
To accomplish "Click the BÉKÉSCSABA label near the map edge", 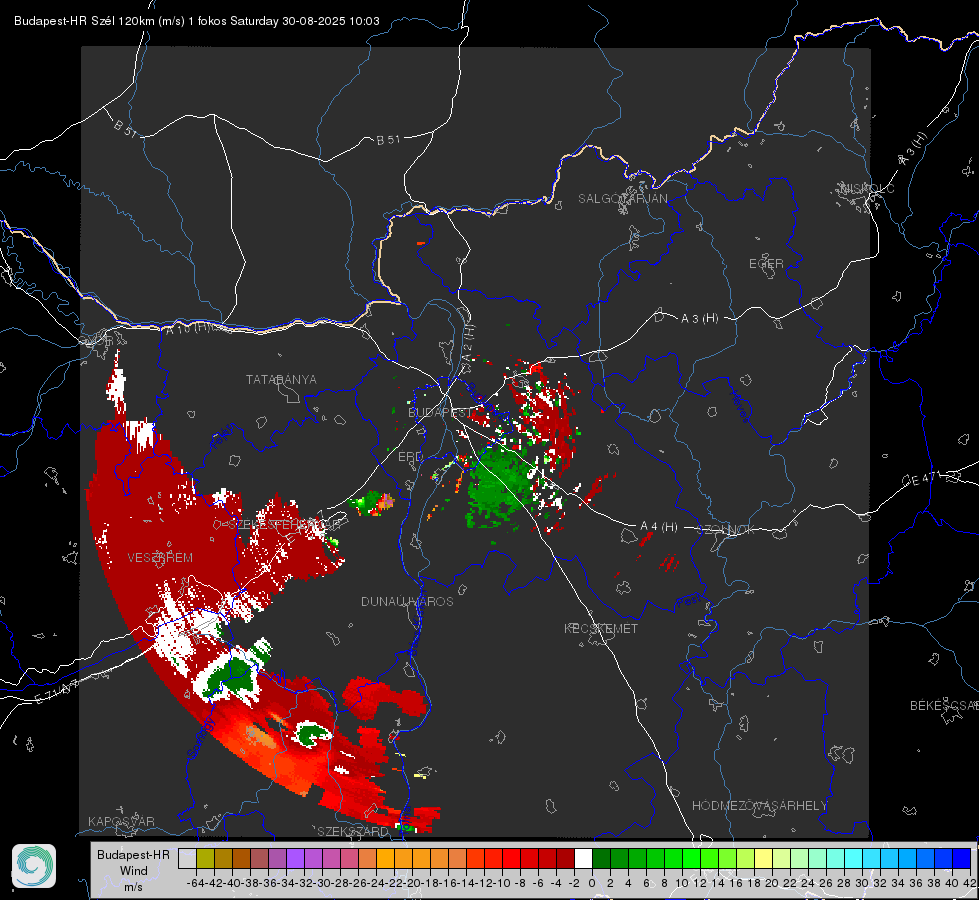I will pyautogui.click(x=944, y=706).
